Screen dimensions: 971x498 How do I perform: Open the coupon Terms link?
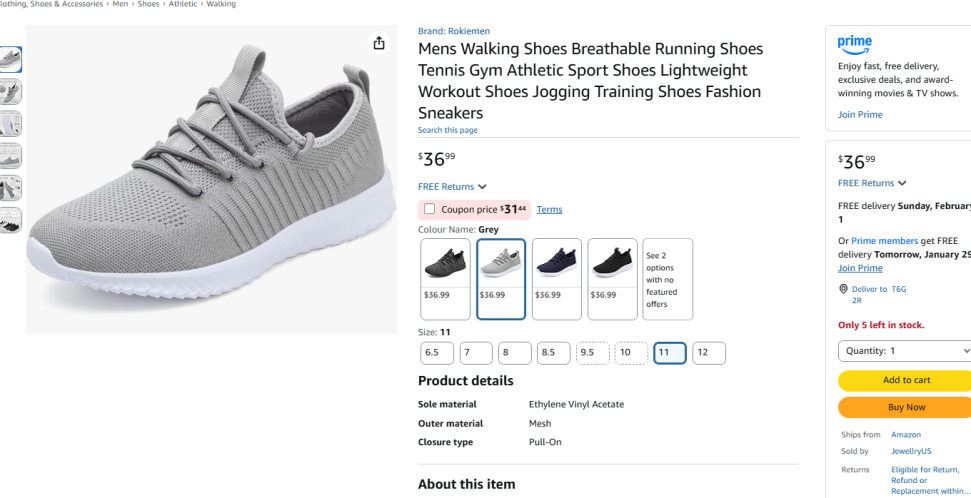(x=549, y=209)
